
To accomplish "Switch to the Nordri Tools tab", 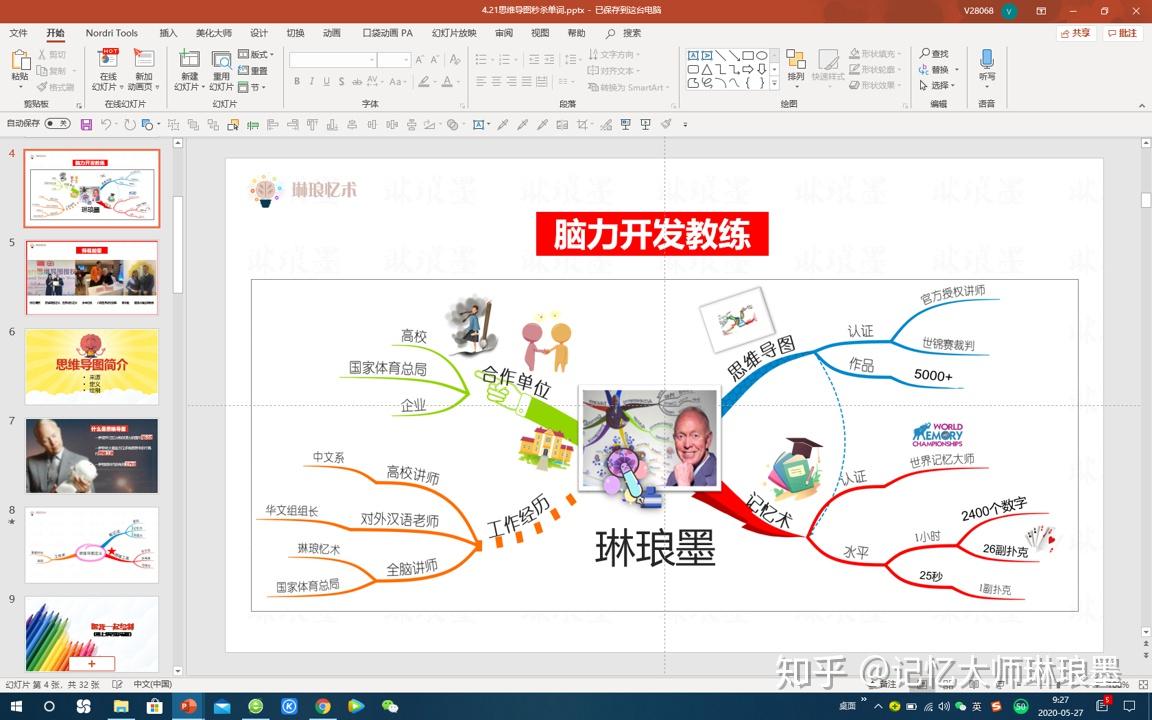I will pyautogui.click(x=112, y=33).
